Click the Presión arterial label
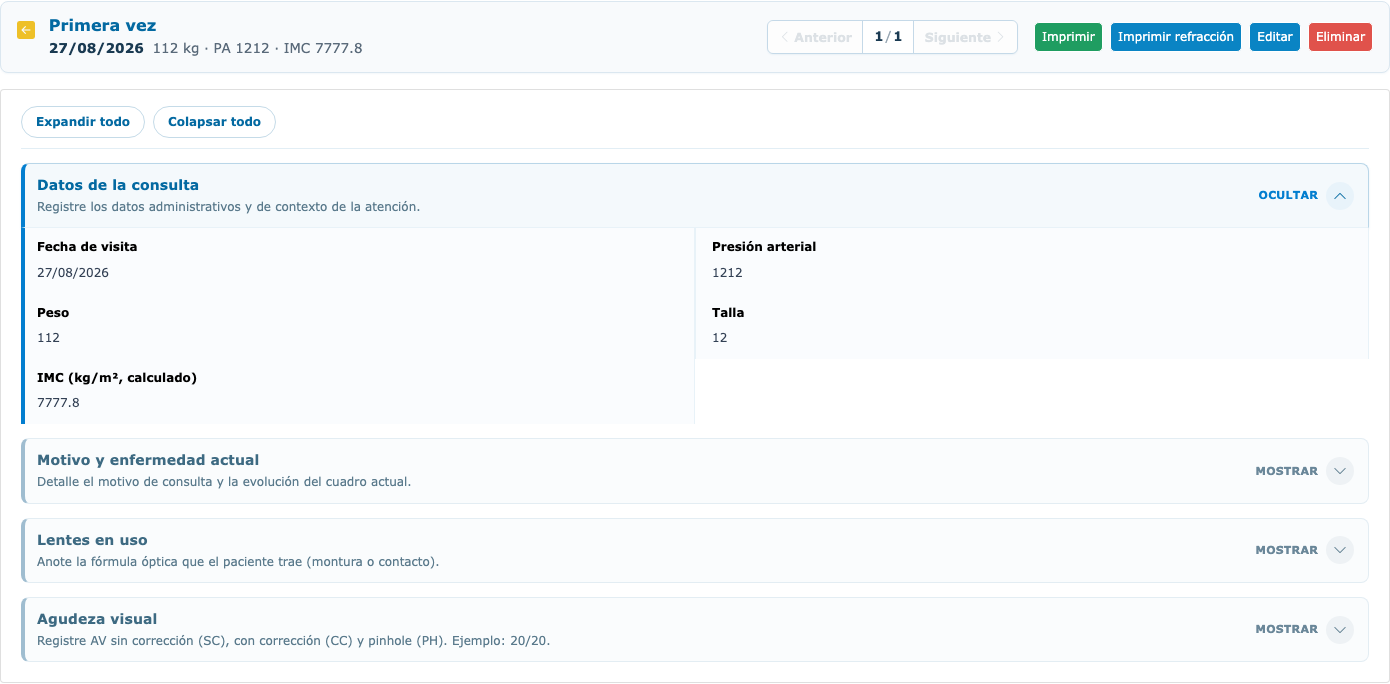The width and height of the screenshot is (1390, 684). (x=764, y=246)
